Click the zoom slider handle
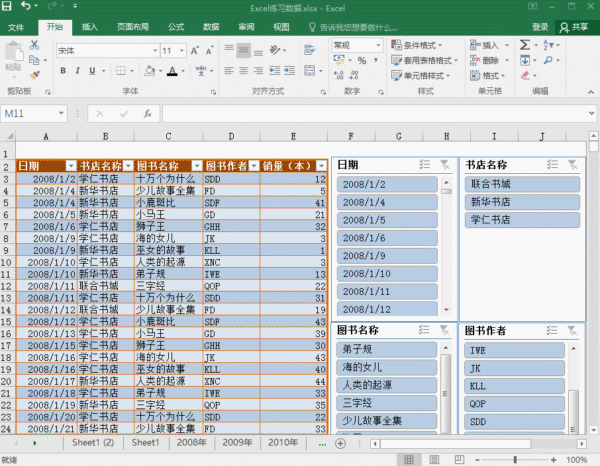This screenshot has width=600, height=466. pos(515,459)
